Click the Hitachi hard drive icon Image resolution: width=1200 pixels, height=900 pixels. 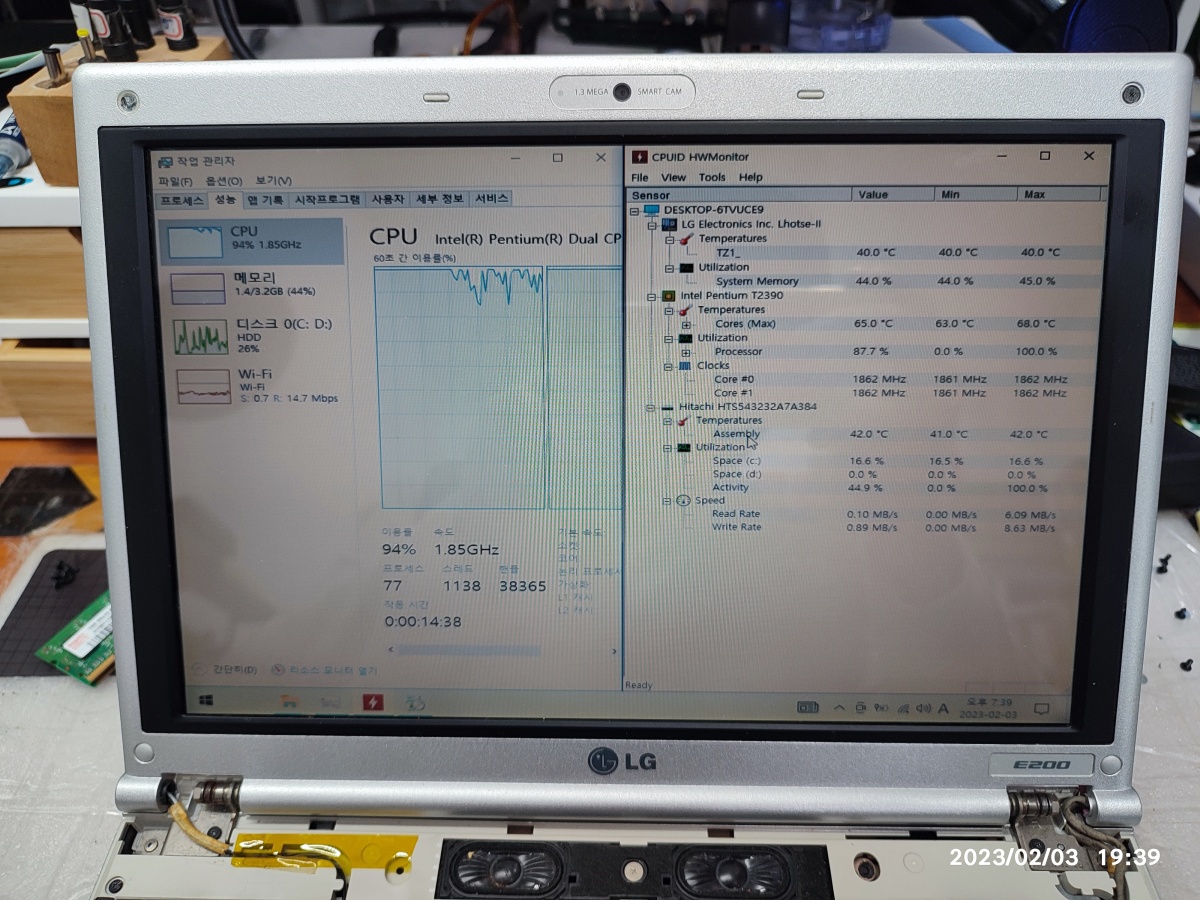[667, 407]
